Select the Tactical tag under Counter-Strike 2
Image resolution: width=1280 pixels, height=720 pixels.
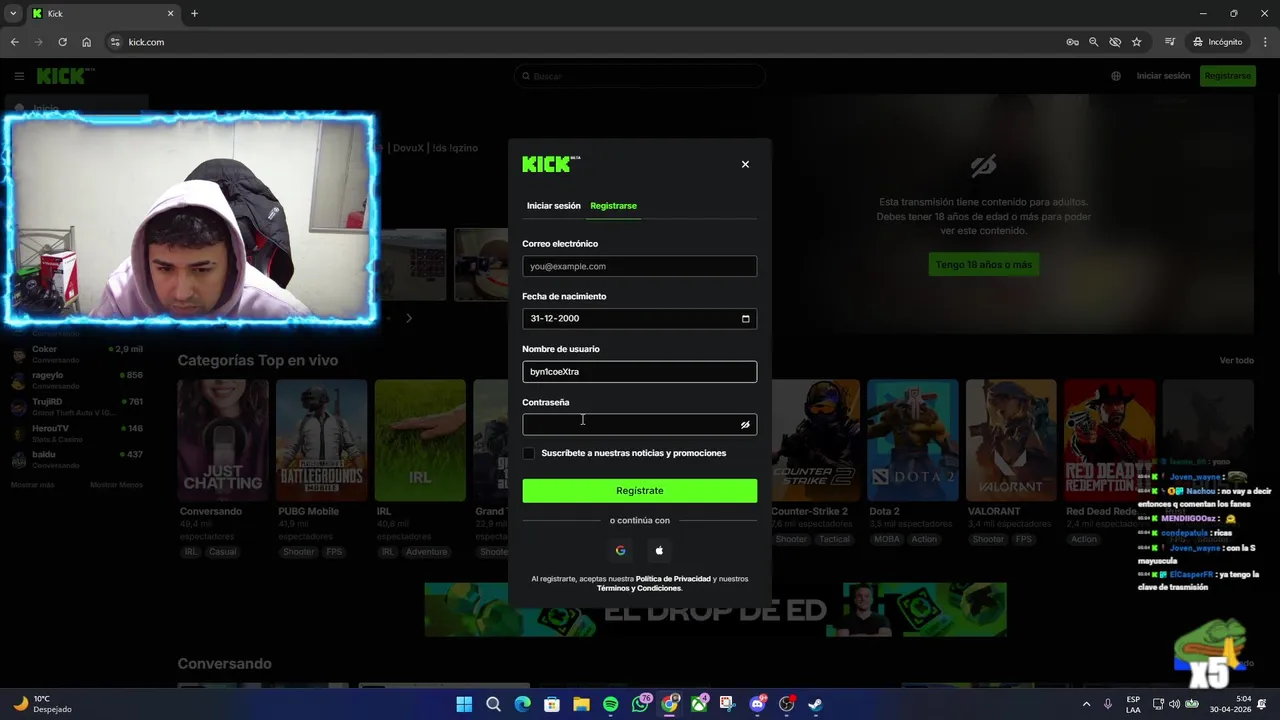[x=834, y=539]
